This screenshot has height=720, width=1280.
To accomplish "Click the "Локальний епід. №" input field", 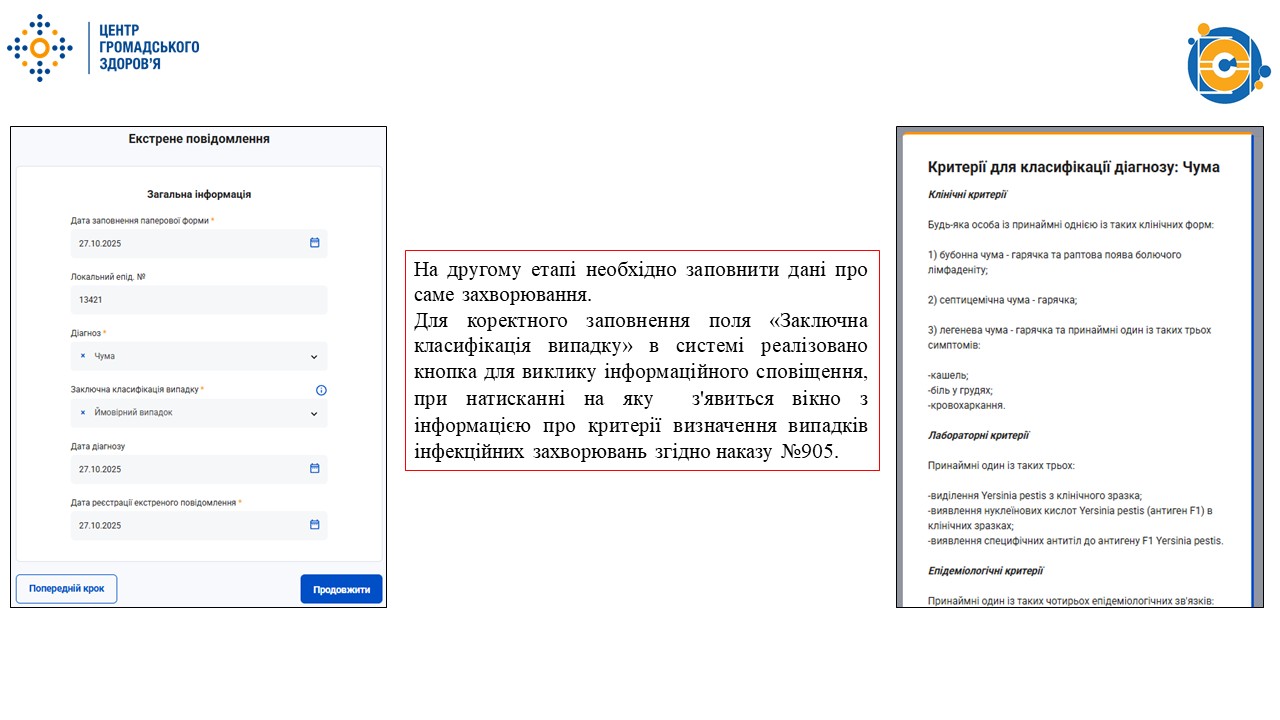I will pyautogui.click(x=199, y=299).
